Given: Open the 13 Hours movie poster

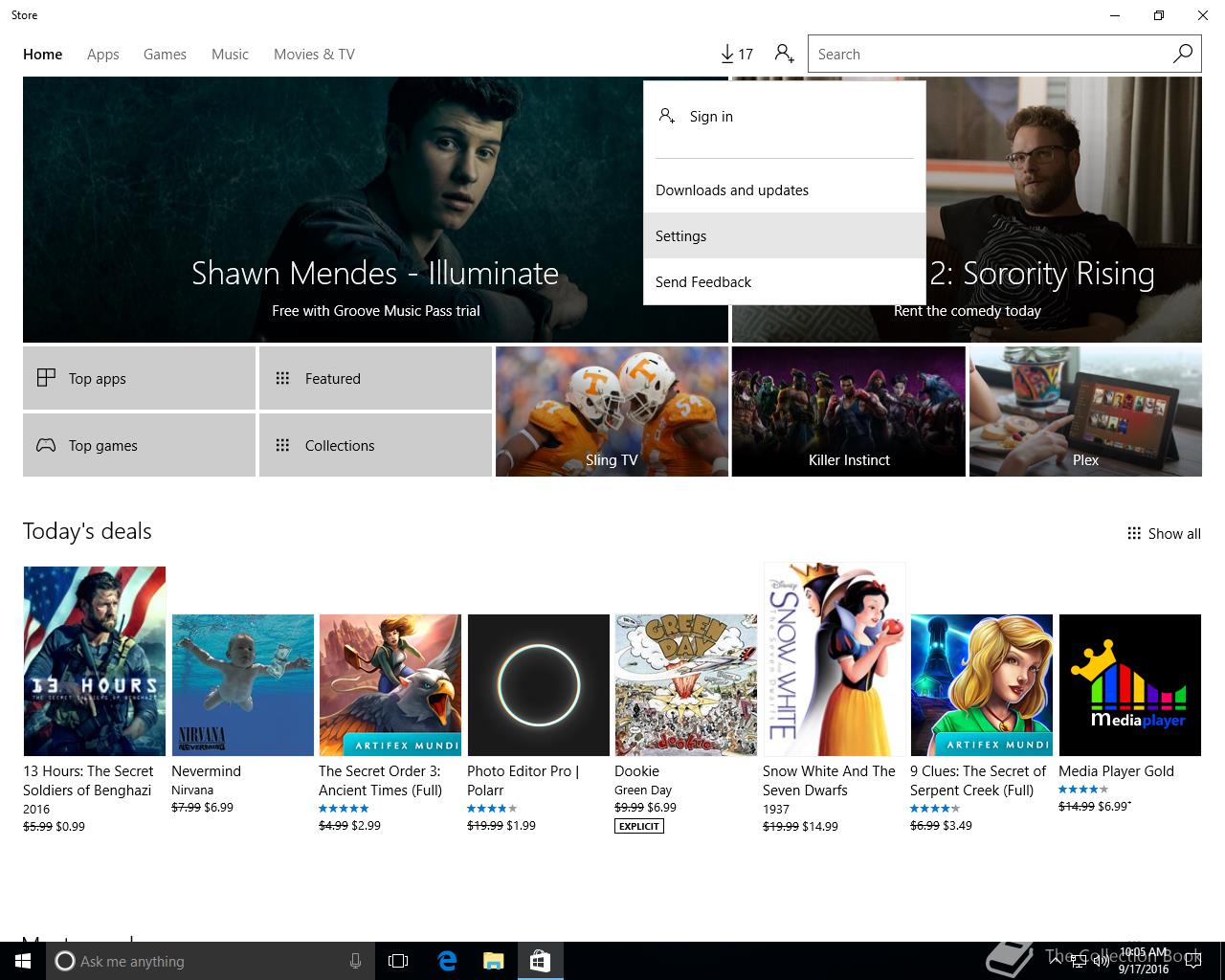Looking at the screenshot, I should click(x=95, y=661).
